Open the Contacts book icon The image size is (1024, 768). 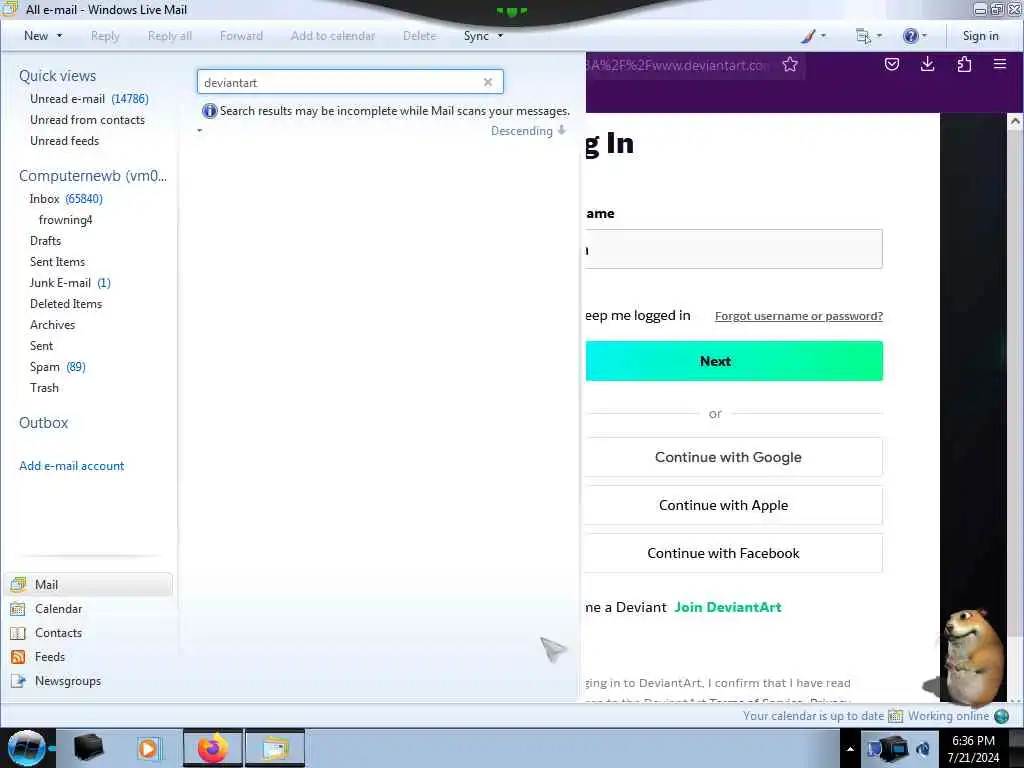[18, 633]
